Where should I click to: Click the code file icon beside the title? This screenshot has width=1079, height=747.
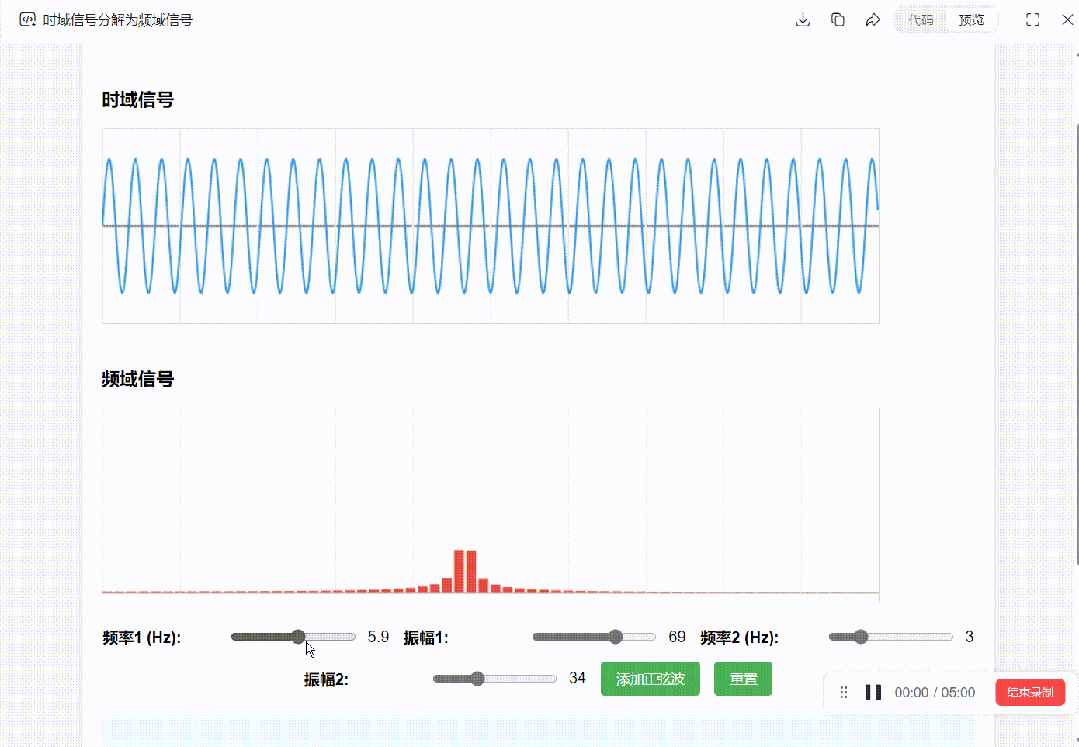tap(28, 20)
